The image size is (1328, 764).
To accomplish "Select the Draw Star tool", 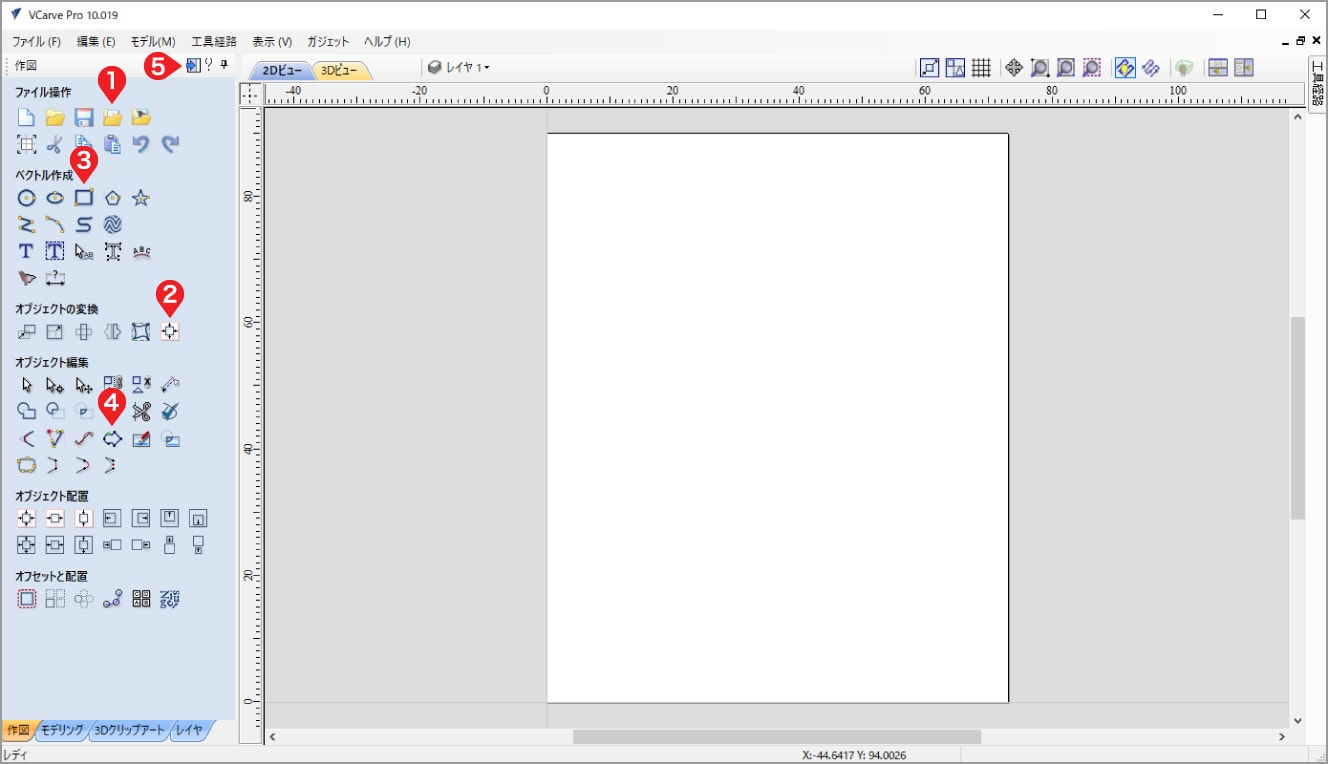I will [141, 198].
